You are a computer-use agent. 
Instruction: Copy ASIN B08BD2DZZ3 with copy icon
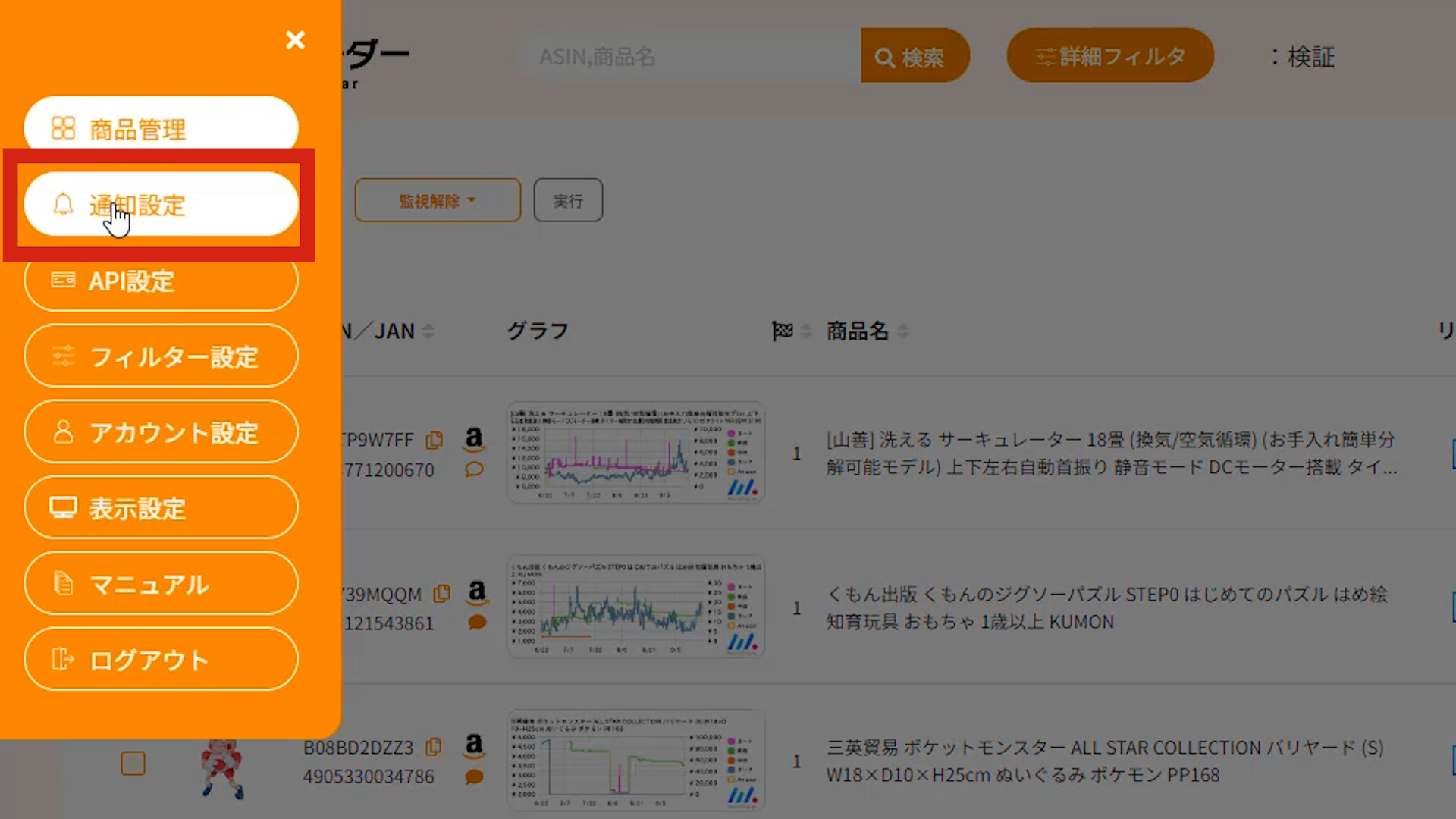pos(434,747)
